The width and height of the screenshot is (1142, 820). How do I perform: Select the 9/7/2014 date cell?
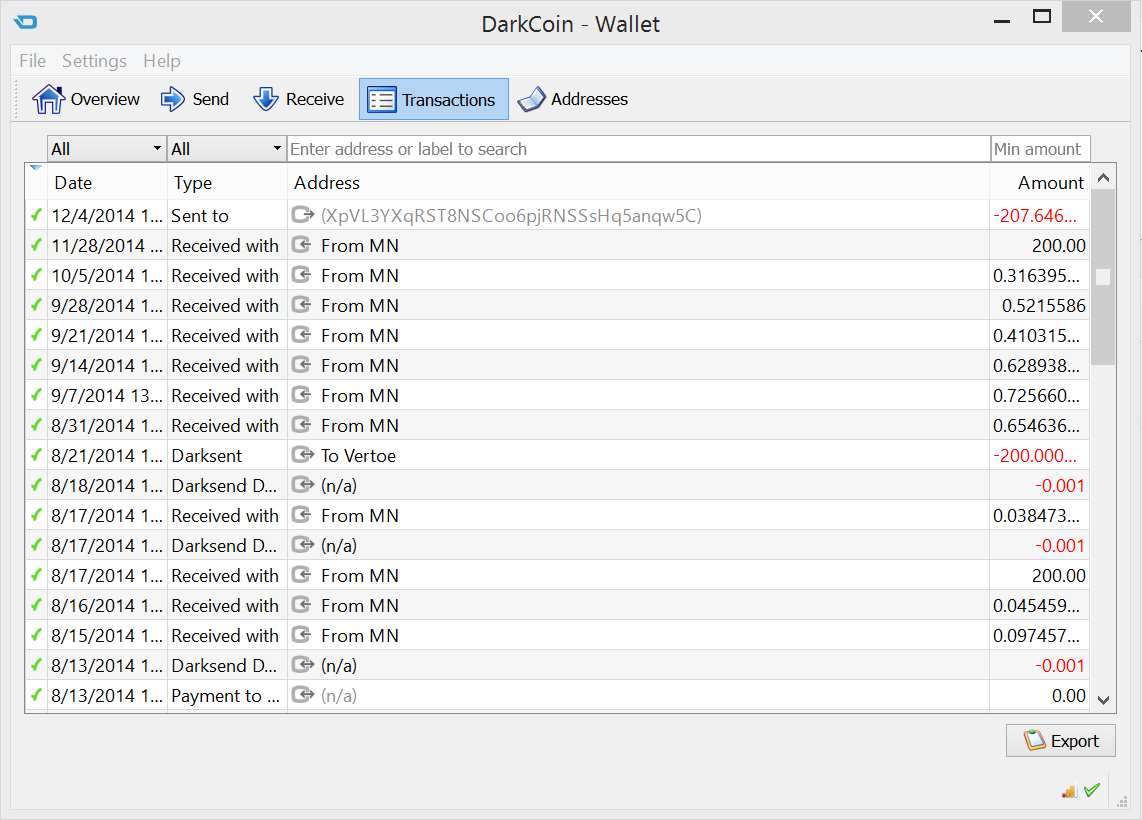(107, 395)
